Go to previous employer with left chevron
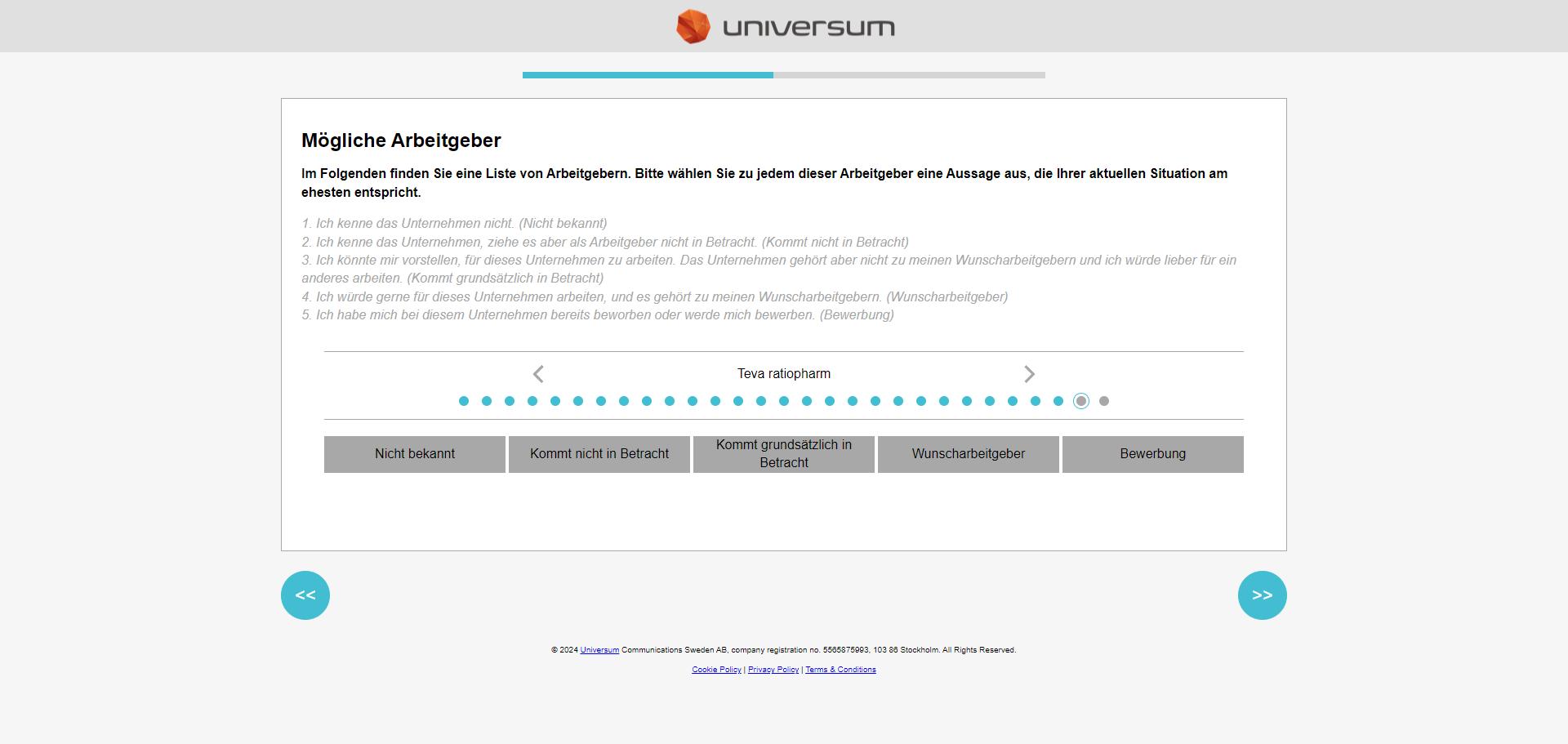This screenshot has height=744, width=1568. [538, 374]
